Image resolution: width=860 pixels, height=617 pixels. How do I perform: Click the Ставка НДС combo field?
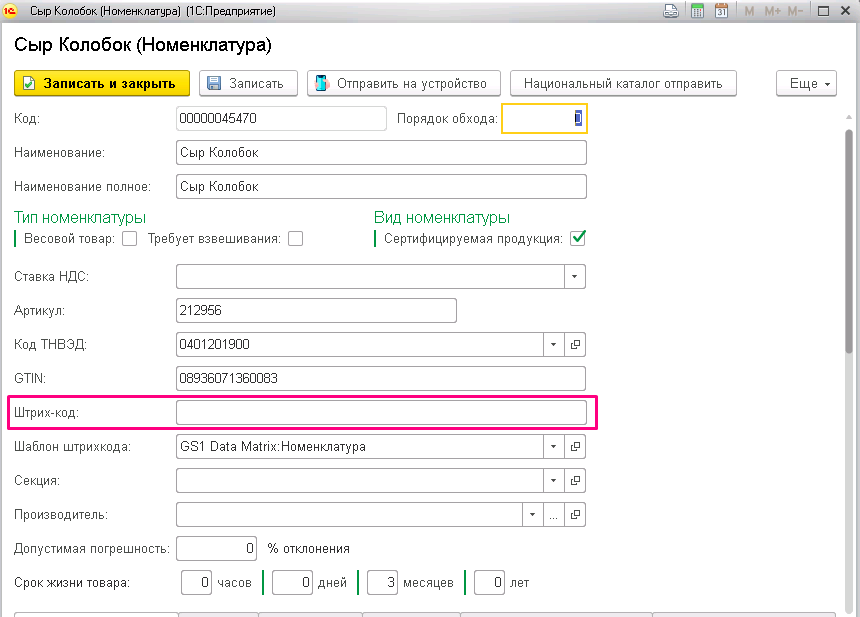coord(370,276)
